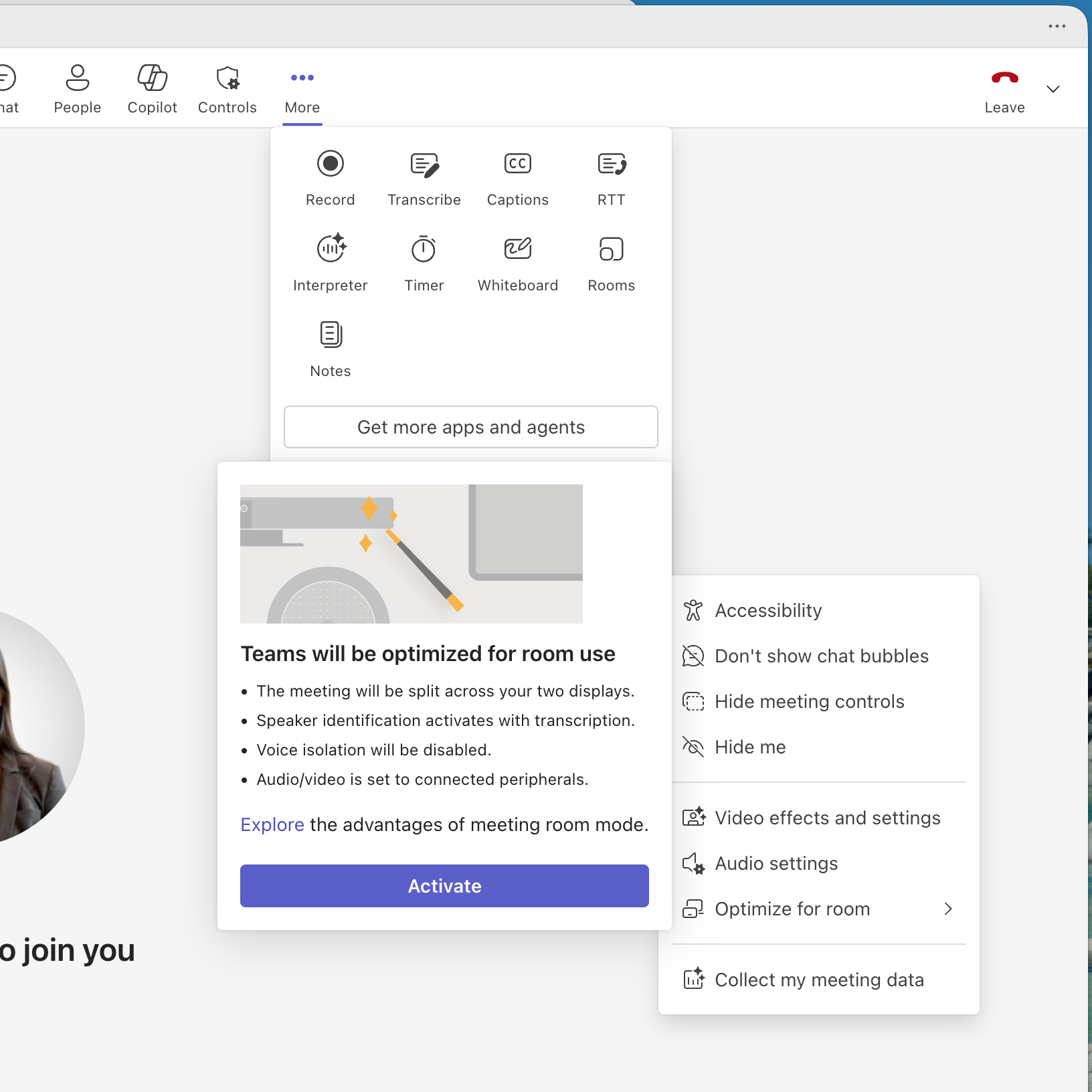1092x1092 pixels.
Task: Open Video effects and settings
Action: point(819,818)
